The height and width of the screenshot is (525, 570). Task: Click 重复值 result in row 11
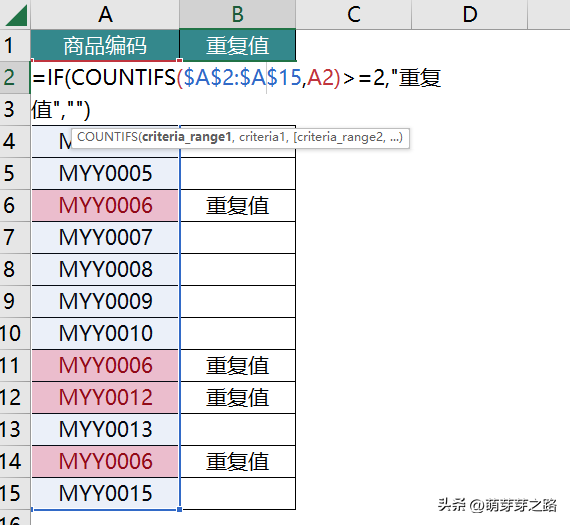[x=238, y=365]
